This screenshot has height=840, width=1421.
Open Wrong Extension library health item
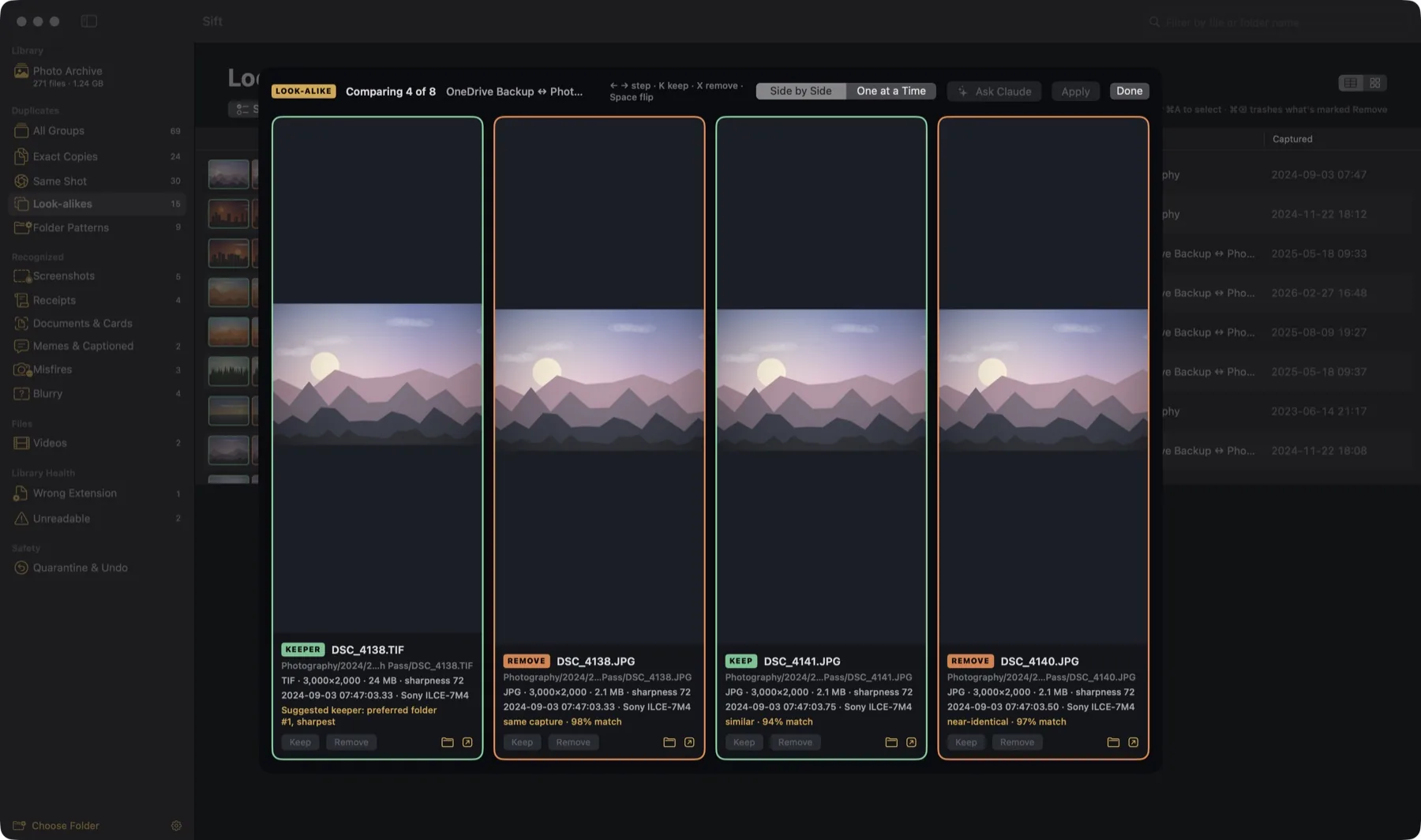(x=97, y=493)
